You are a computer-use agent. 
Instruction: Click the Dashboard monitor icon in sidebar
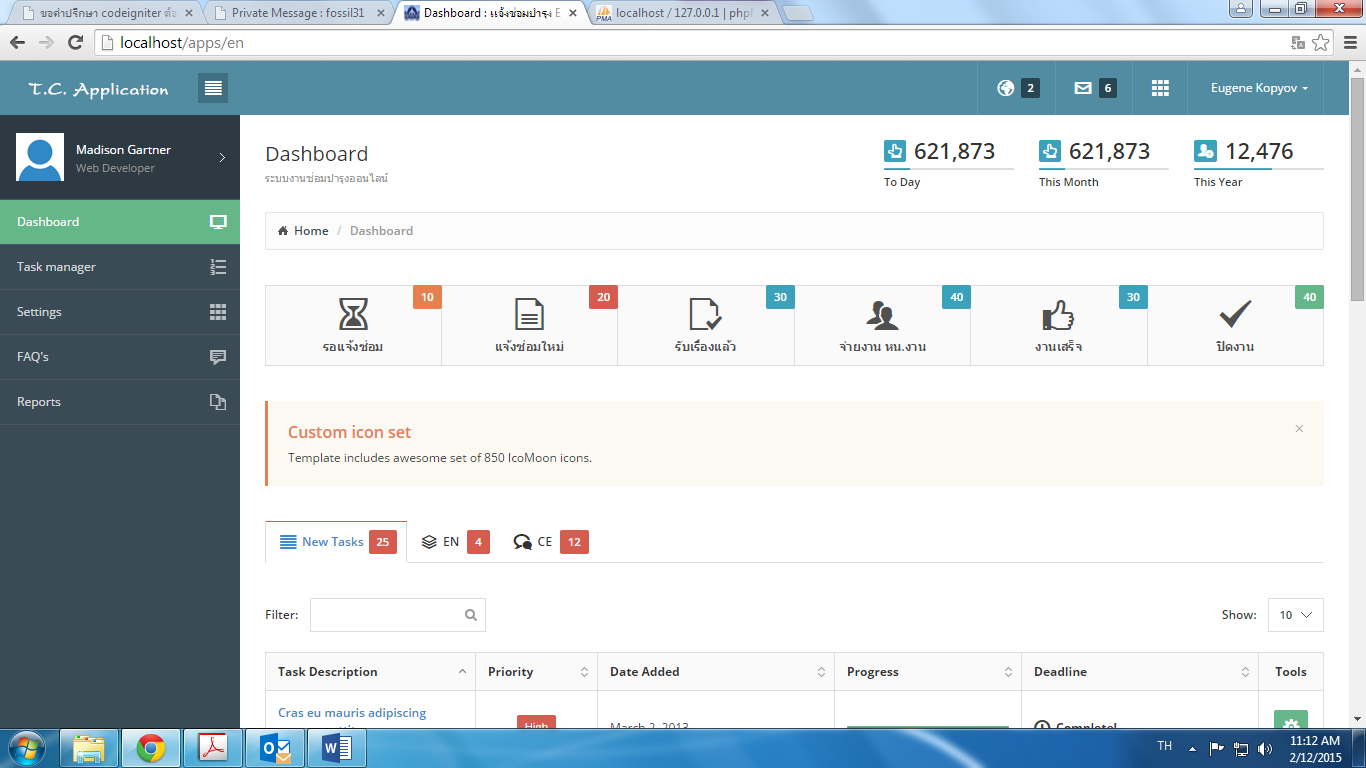tap(218, 222)
